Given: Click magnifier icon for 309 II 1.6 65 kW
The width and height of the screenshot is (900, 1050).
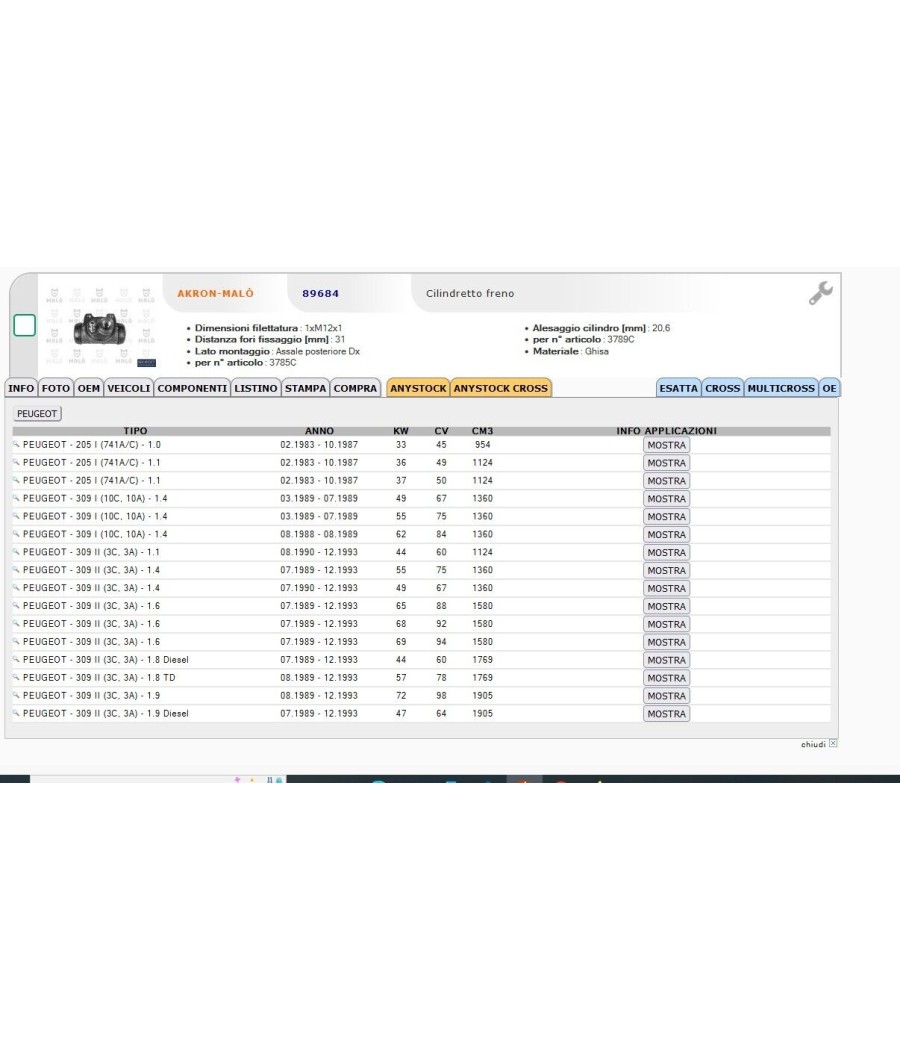Looking at the screenshot, I should tap(16, 605).
